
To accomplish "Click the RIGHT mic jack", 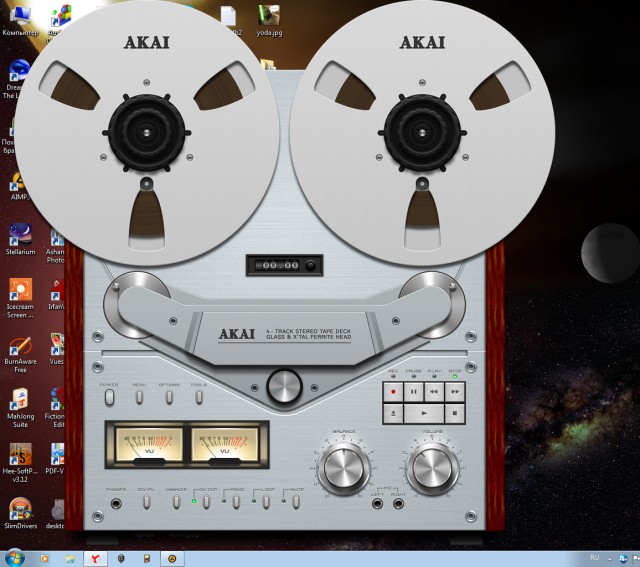I will (398, 504).
